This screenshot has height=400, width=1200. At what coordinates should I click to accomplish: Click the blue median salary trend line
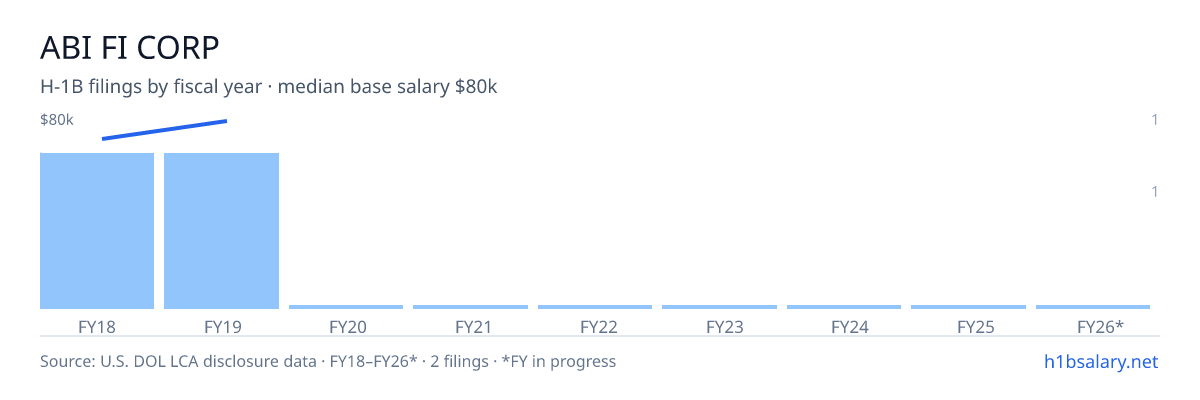click(x=165, y=130)
